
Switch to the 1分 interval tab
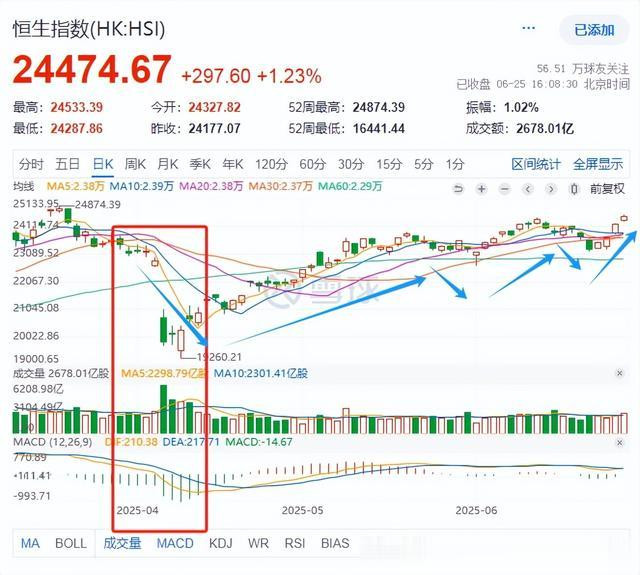(x=455, y=164)
